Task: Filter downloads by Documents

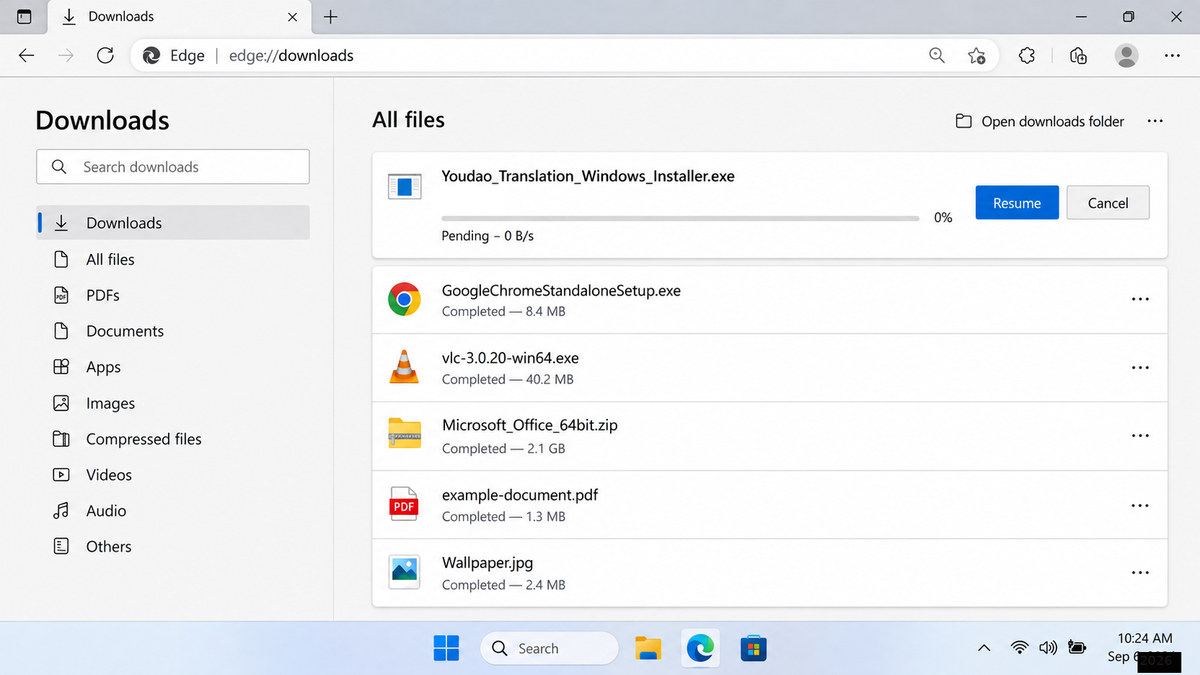Action: tap(173, 331)
